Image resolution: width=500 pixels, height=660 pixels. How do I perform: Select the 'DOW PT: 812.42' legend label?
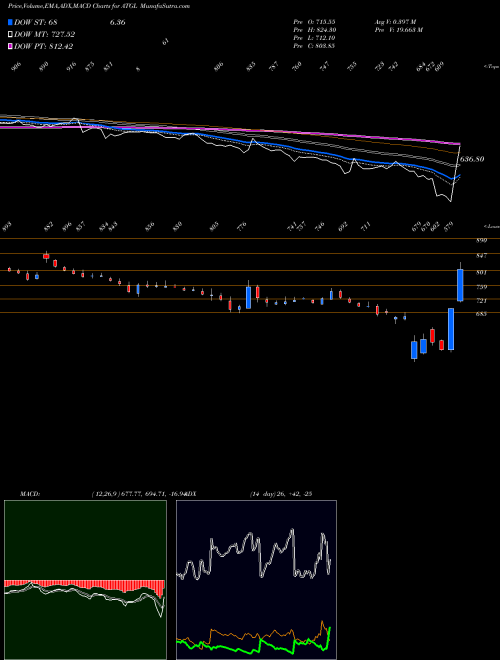point(43,46)
